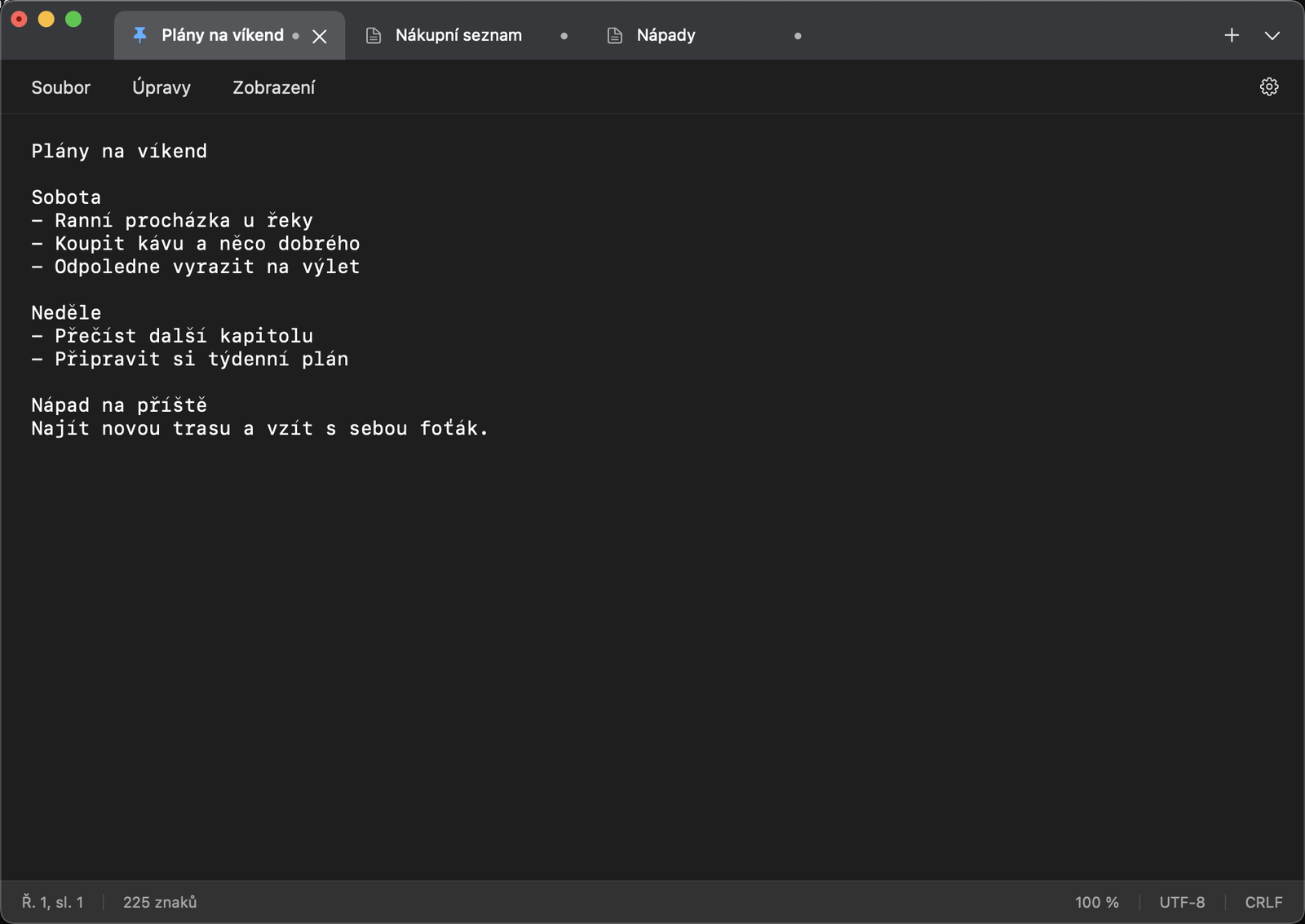The image size is (1305, 924).
Task: Click the document icon on Nápady tab
Action: [x=615, y=35]
